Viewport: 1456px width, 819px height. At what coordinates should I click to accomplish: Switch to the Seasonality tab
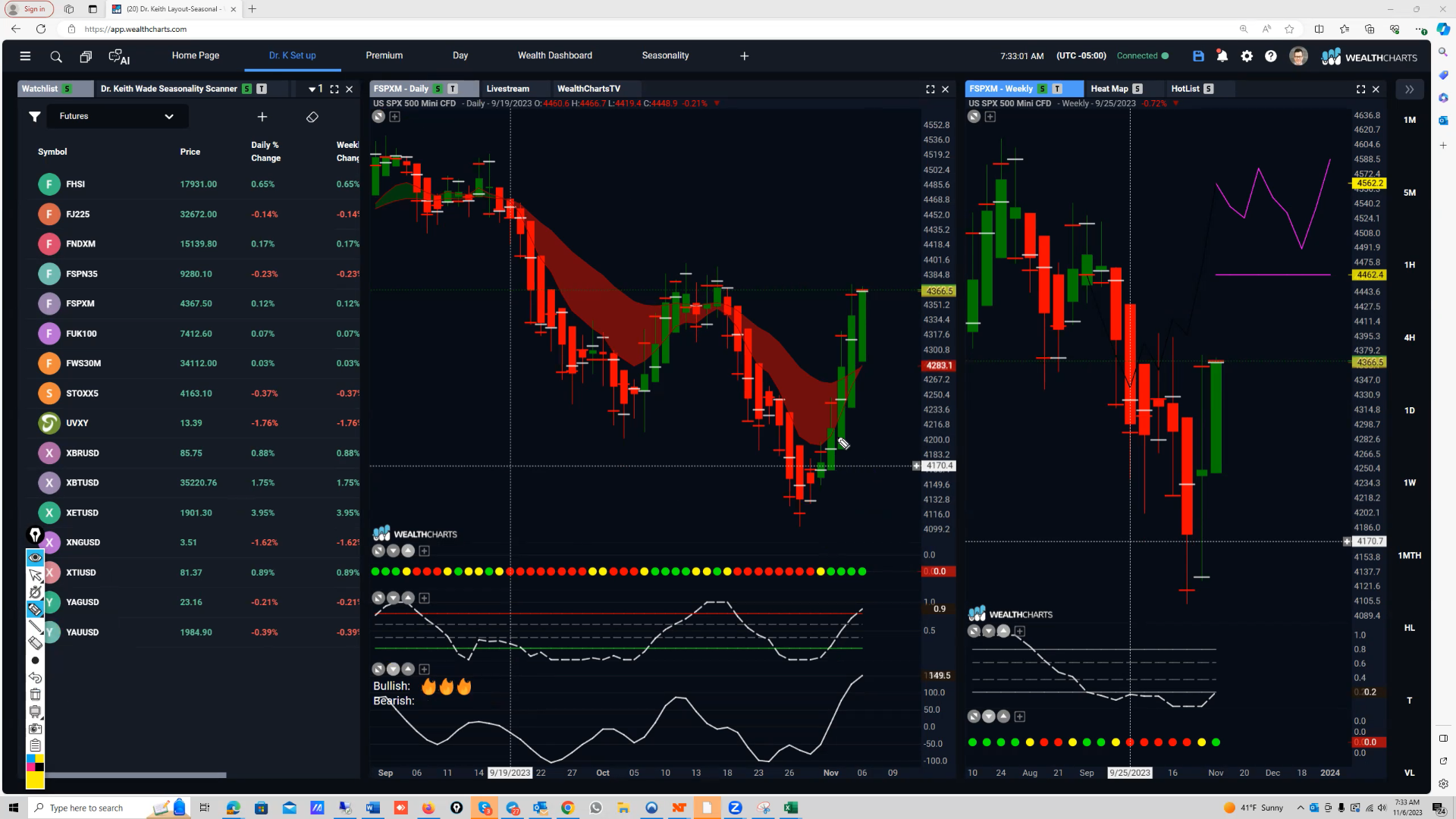pos(665,55)
